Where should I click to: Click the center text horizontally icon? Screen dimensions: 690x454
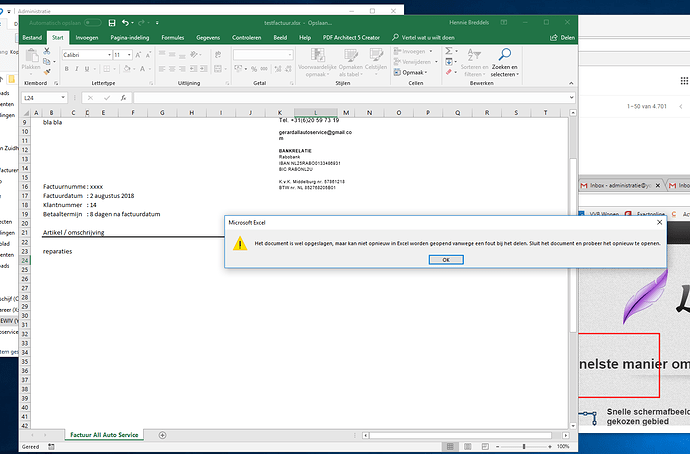pyautogui.click(x=172, y=69)
